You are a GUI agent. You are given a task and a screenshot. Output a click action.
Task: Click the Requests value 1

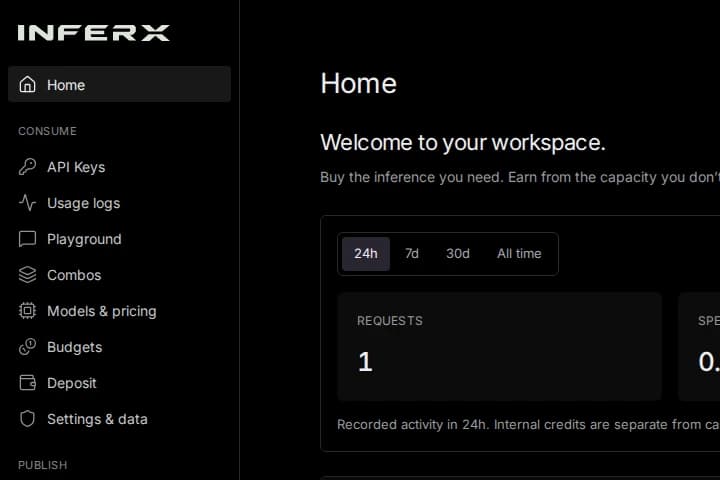pyautogui.click(x=365, y=361)
